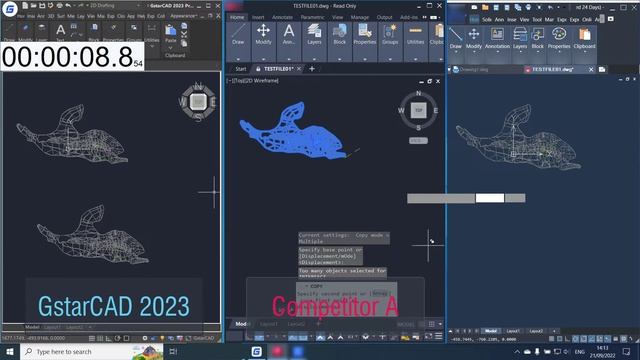Select the Start document tab in Competitor A
This screenshot has height=360, width=640.
pos(241,69)
